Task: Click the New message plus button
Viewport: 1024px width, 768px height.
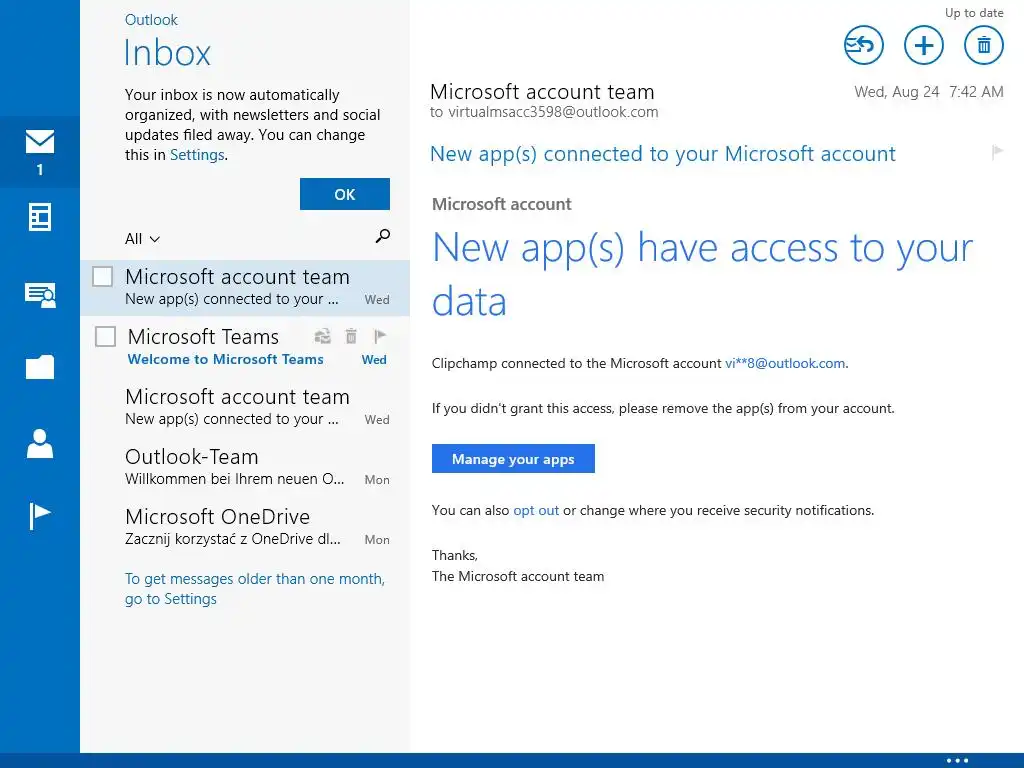Action: pos(923,45)
